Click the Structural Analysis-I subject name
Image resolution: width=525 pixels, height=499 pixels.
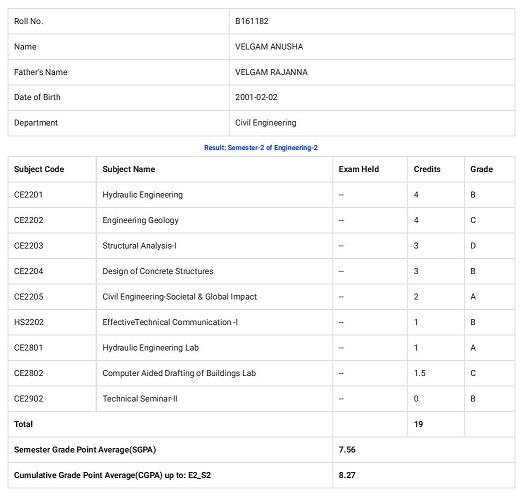tap(139, 246)
